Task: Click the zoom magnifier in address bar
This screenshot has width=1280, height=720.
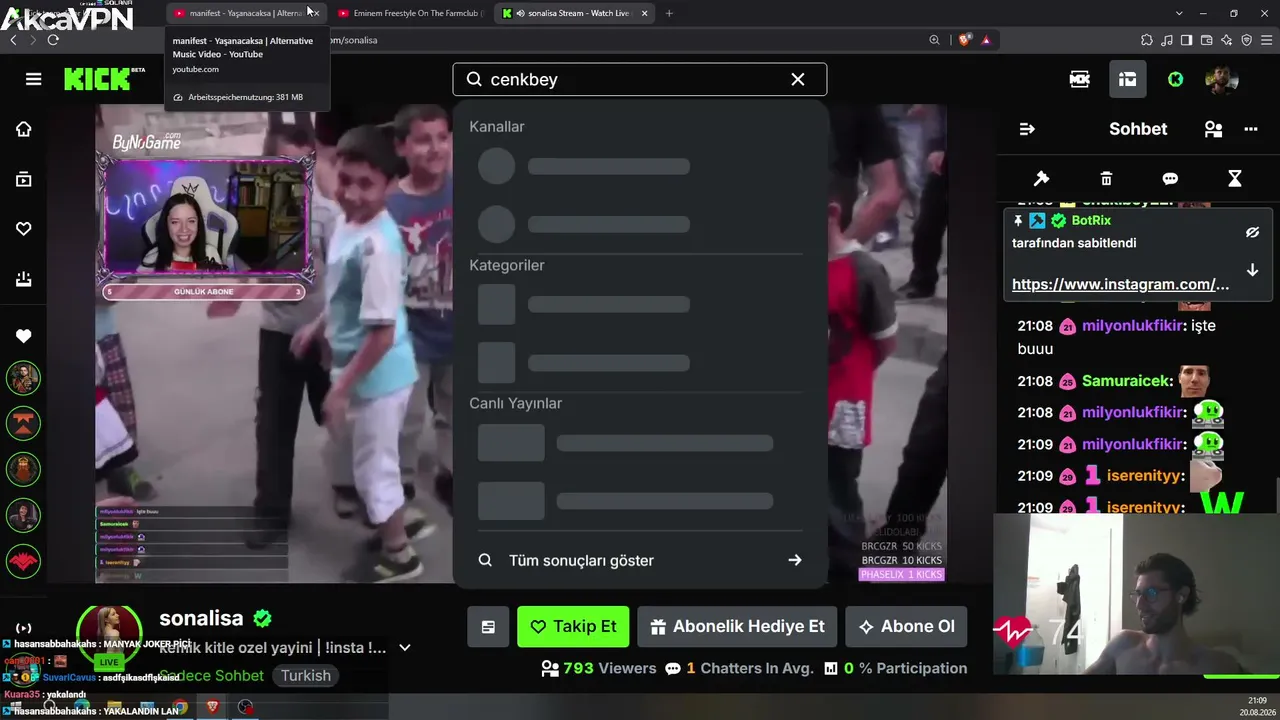Action: pos(934,40)
